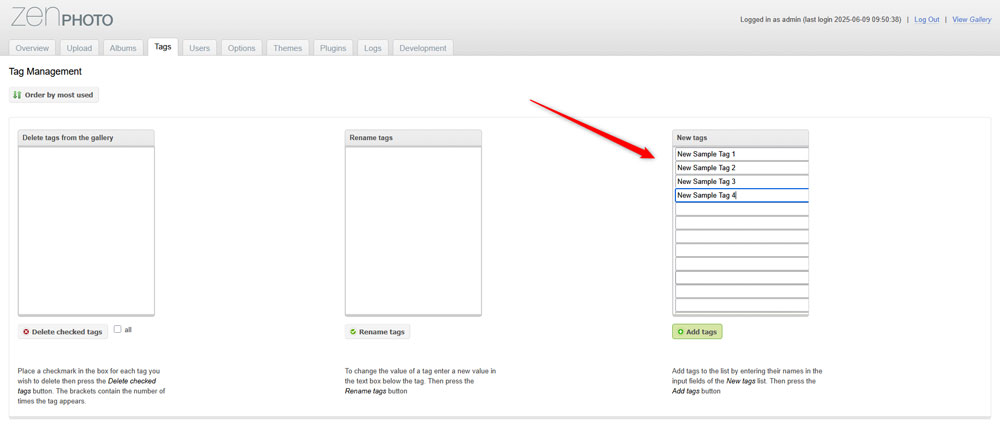The width and height of the screenshot is (1000, 428).
Task: Click the Log Out link
Action: point(927,20)
